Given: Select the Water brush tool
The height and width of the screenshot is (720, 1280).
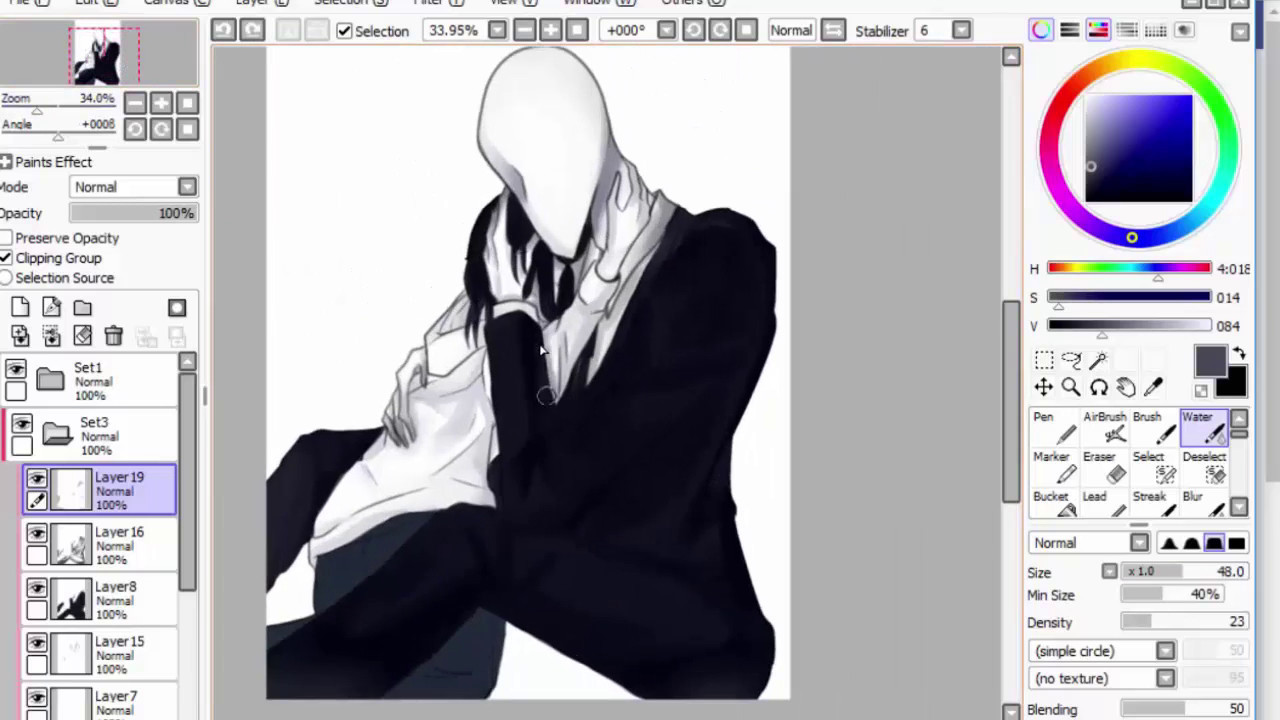Looking at the screenshot, I should coord(1204,427).
